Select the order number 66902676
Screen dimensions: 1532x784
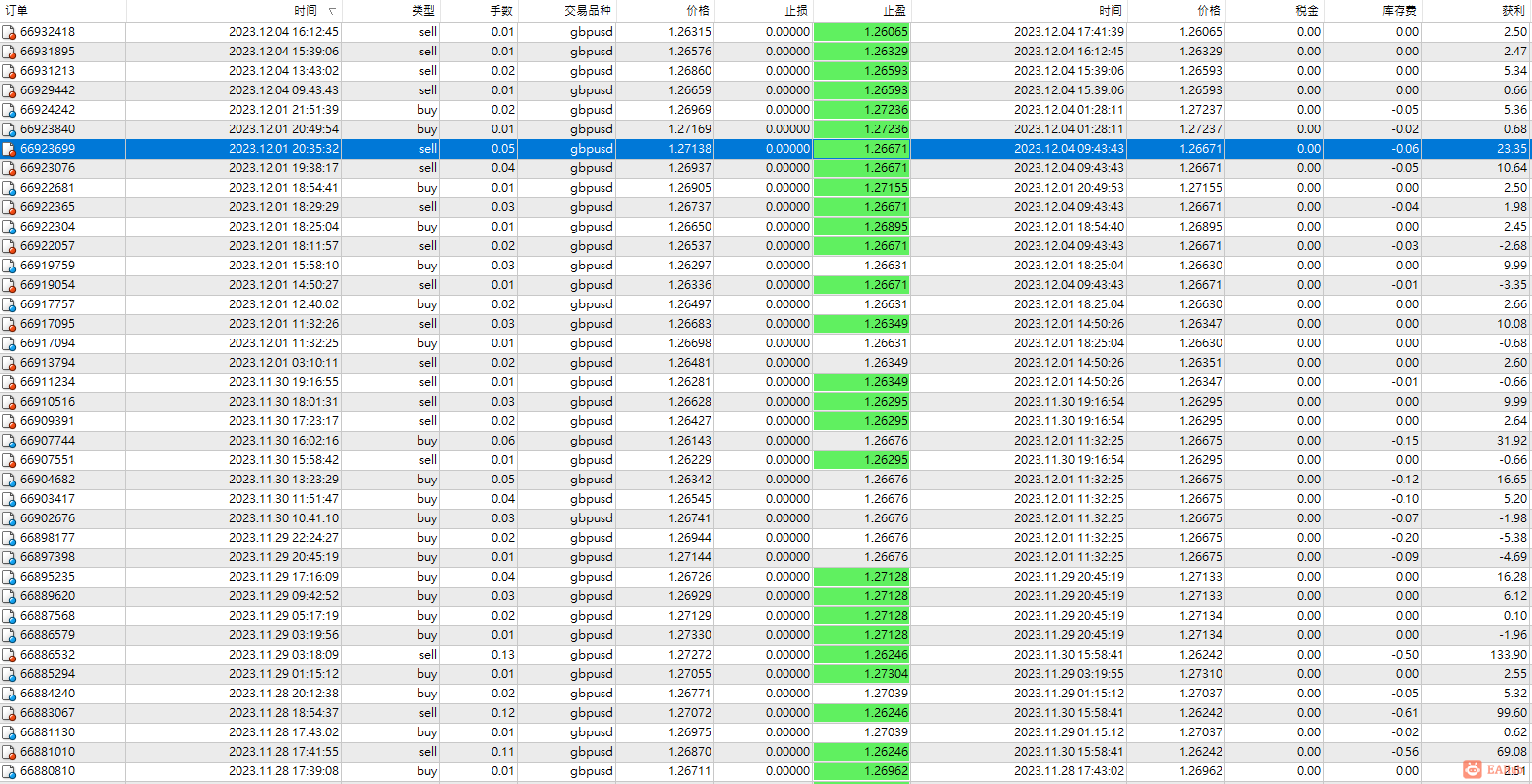tap(48, 518)
